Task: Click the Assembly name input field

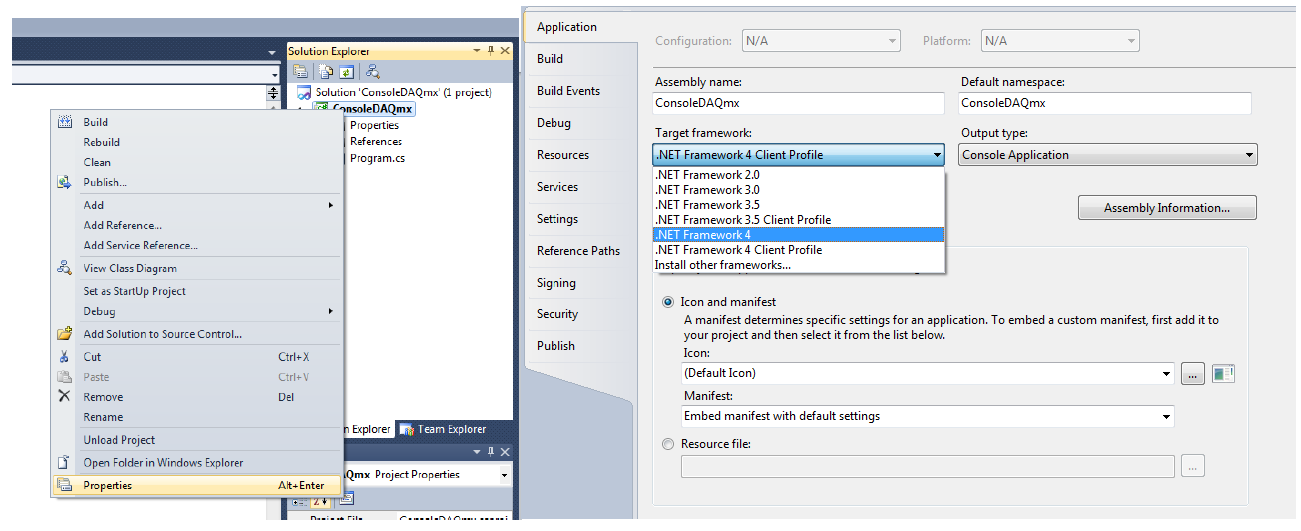Action: [798, 103]
